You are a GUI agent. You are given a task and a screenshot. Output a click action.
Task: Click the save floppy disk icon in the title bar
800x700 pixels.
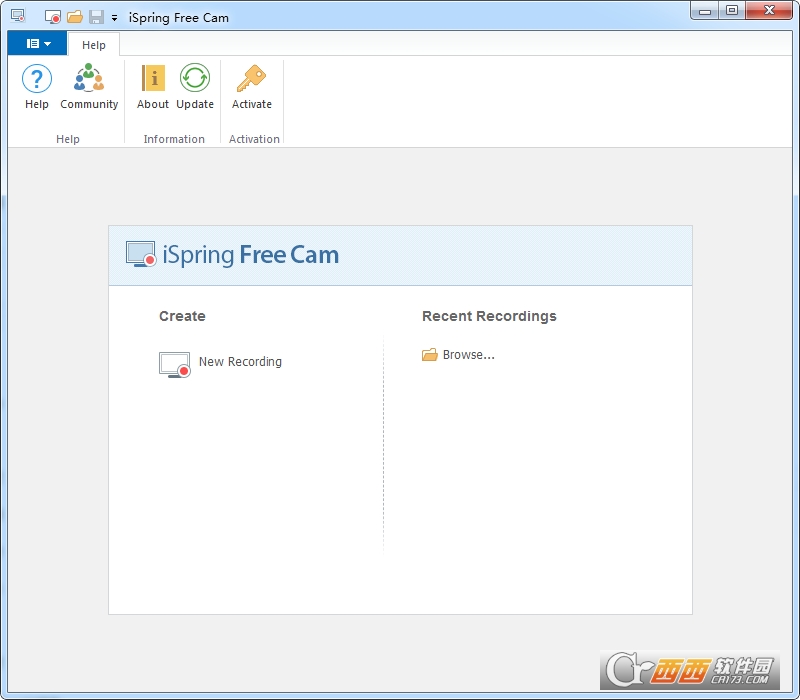pos(96,17)
